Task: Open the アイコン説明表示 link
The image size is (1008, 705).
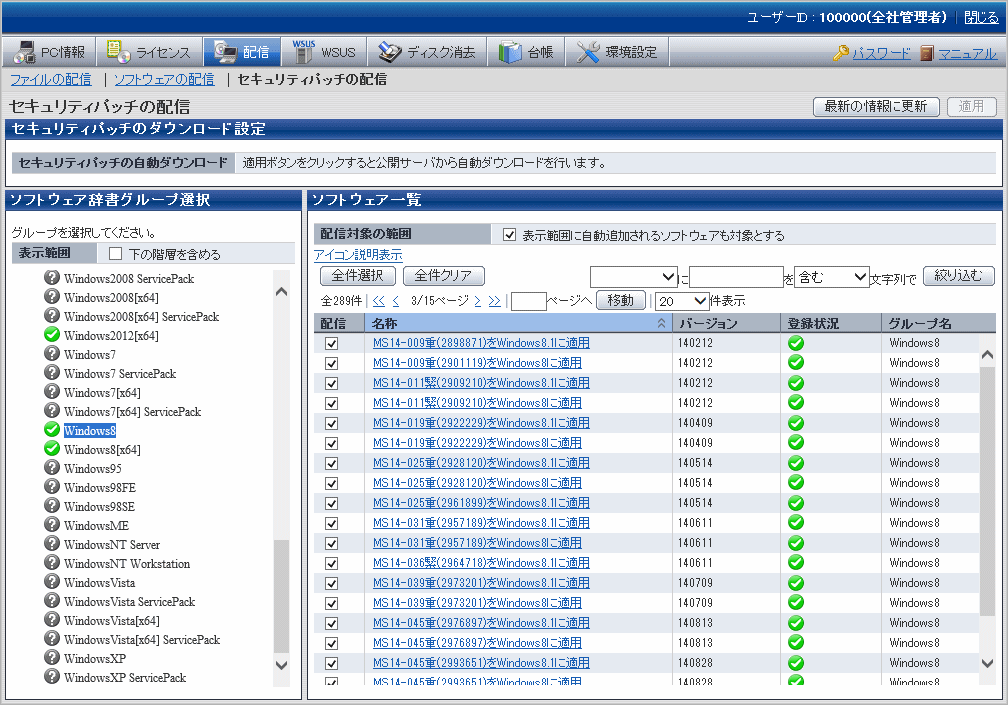Action: coord(358,255)
